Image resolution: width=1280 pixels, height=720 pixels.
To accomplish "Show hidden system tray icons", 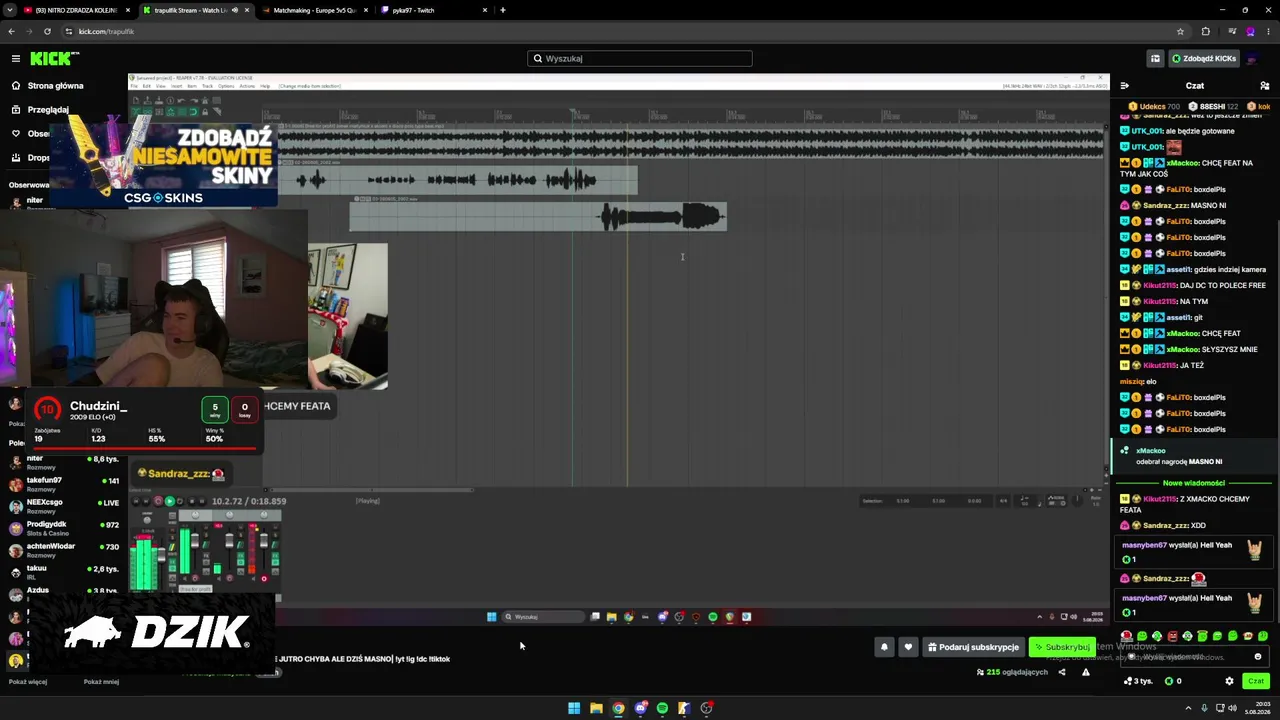I will (1190, 708).
